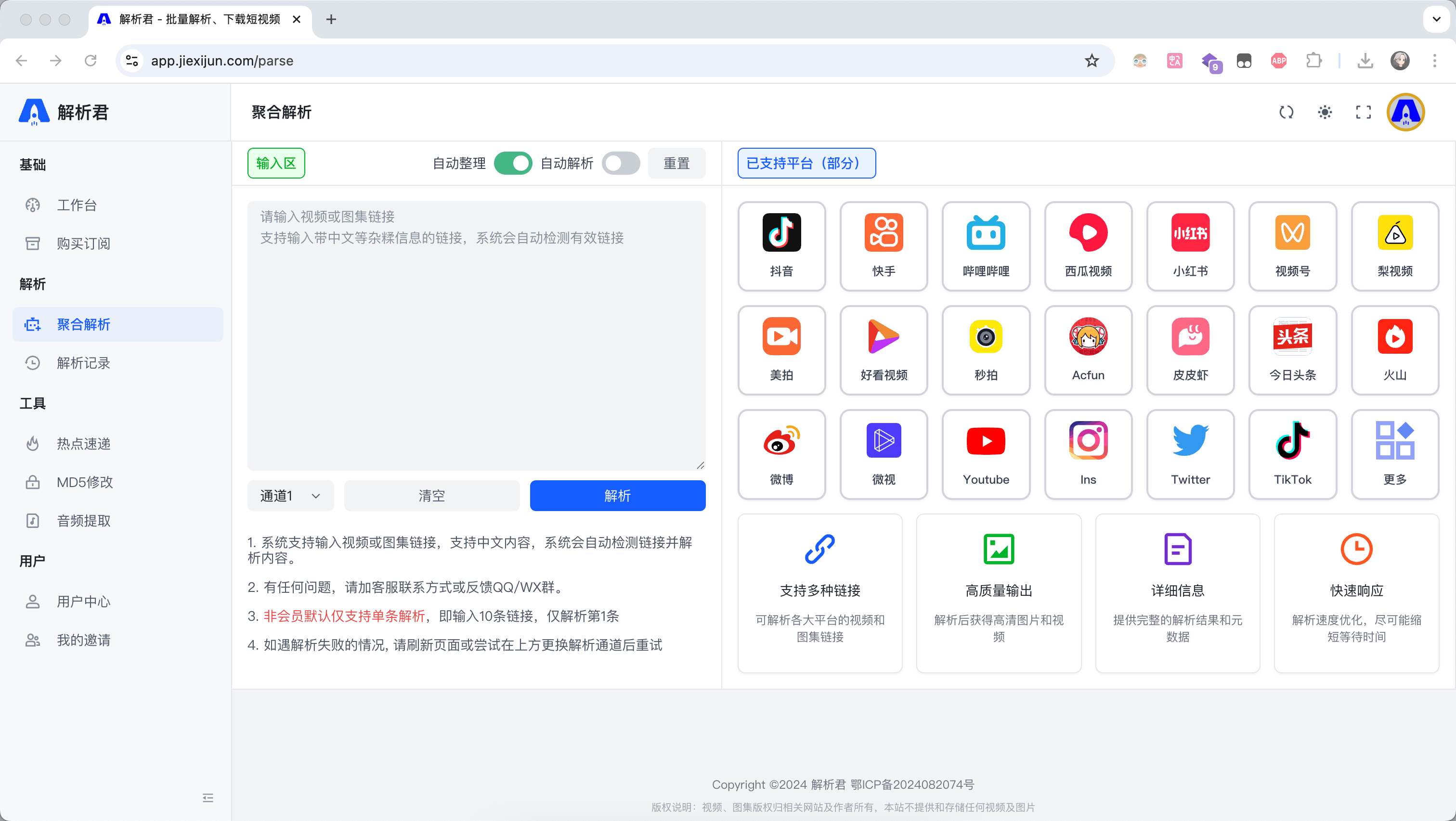Click the 重置 button
This screenshot has height=821, width=1456.
[x=676, y=163]
